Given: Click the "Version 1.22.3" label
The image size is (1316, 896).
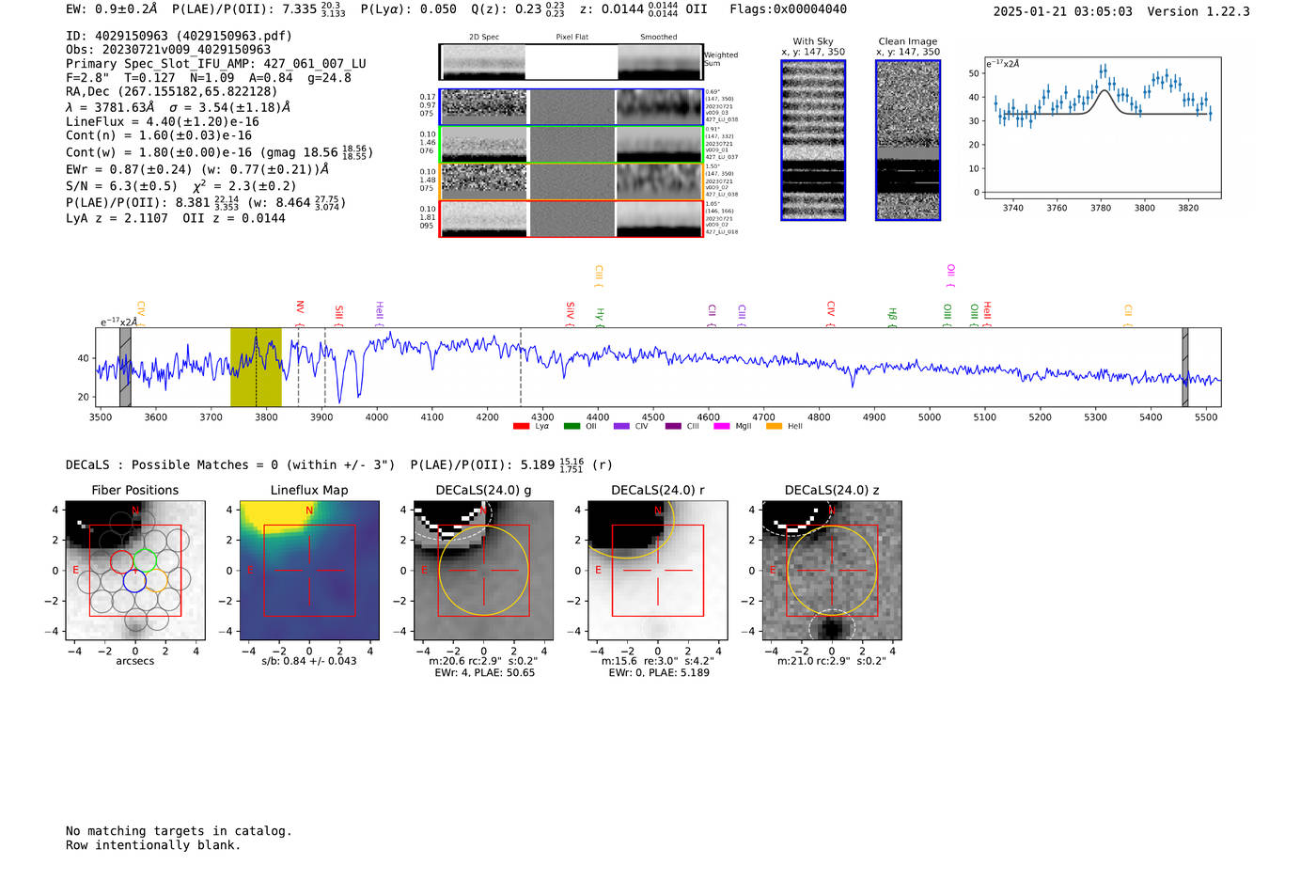Looking at the screenshot, I should click(1198, 11).
